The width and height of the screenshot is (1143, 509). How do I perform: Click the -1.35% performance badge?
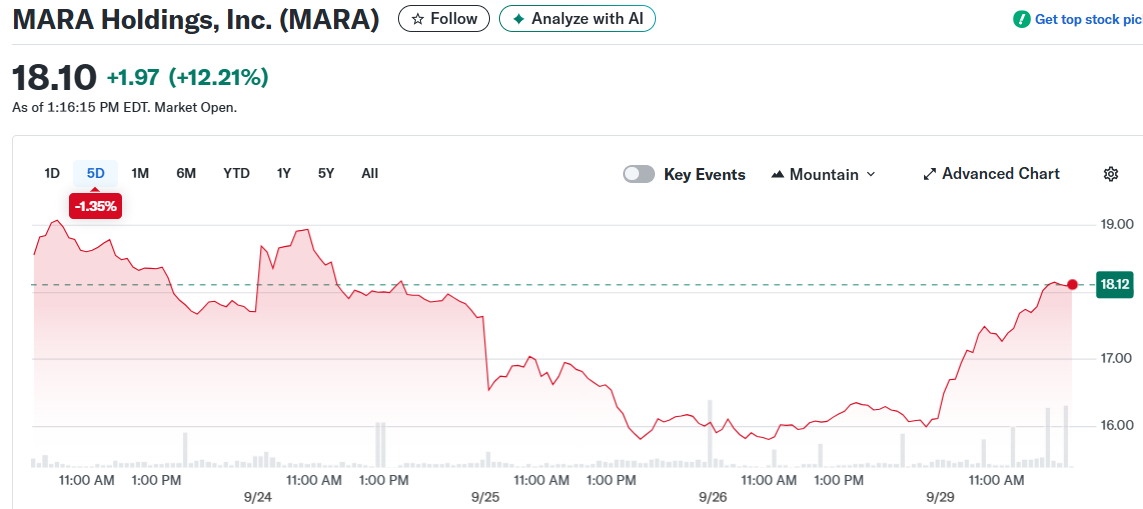click(x=95, y=206)
